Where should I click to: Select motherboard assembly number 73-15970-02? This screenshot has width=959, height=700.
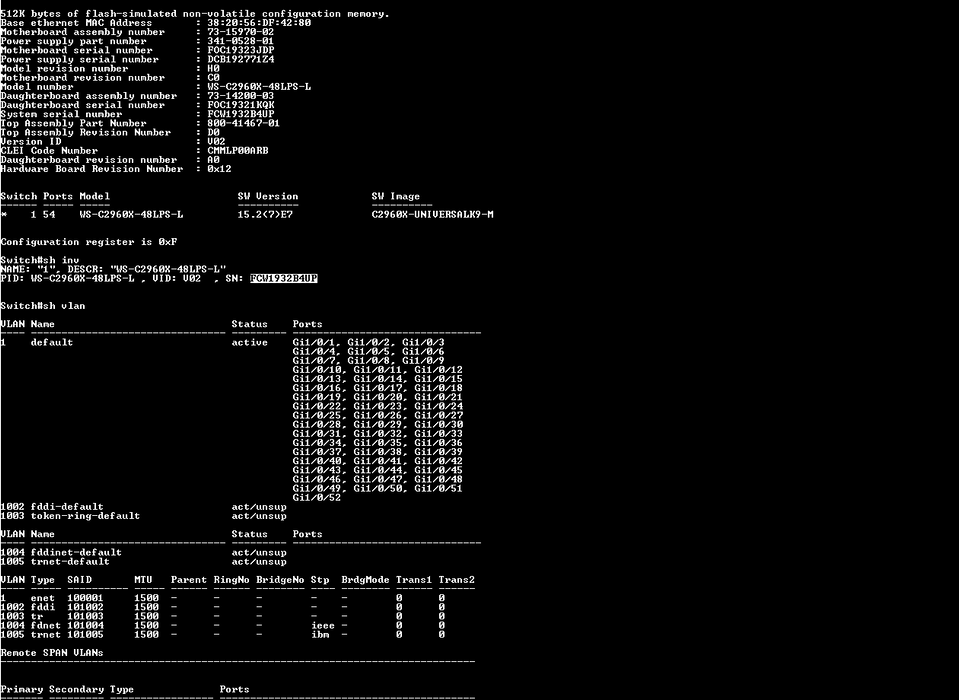coord(240,32)
